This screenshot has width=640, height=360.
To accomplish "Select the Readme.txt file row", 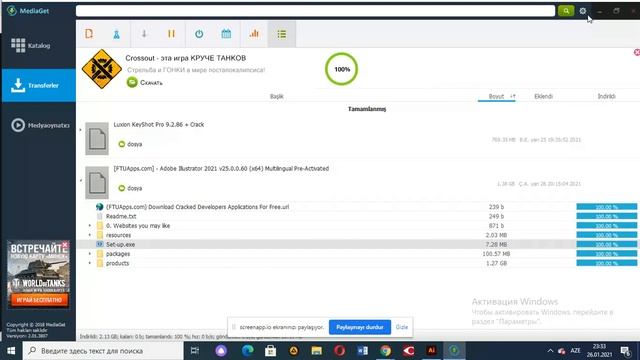I will pos(357,216).
